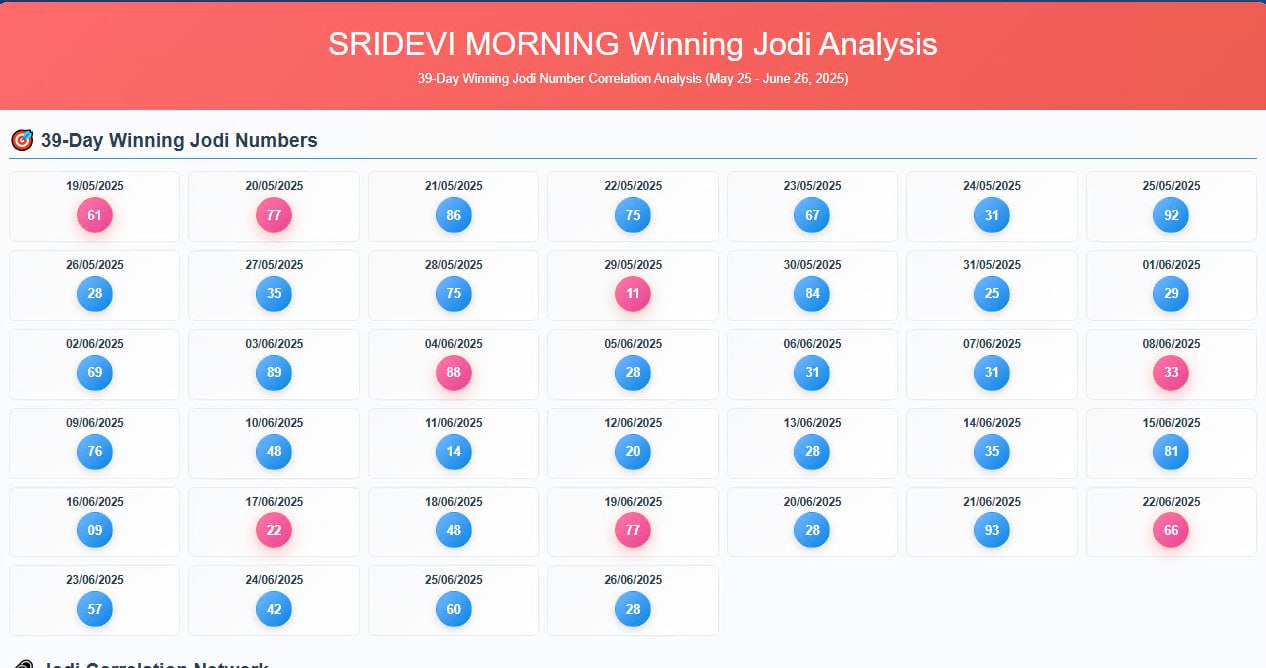The image size is (1266, 668).
Task: Open the card dated 26/06/2025
Action: click(x=632, y=600)
